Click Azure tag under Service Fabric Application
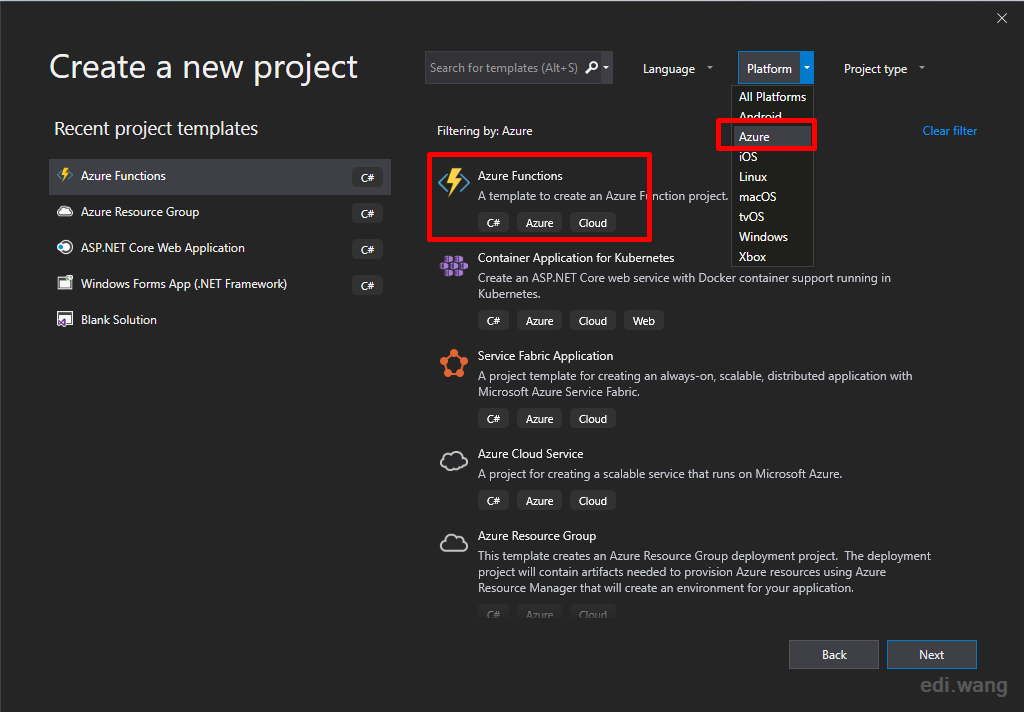Image resolution: width=1024 pixels, height=712 pixels. pos(539,419)
